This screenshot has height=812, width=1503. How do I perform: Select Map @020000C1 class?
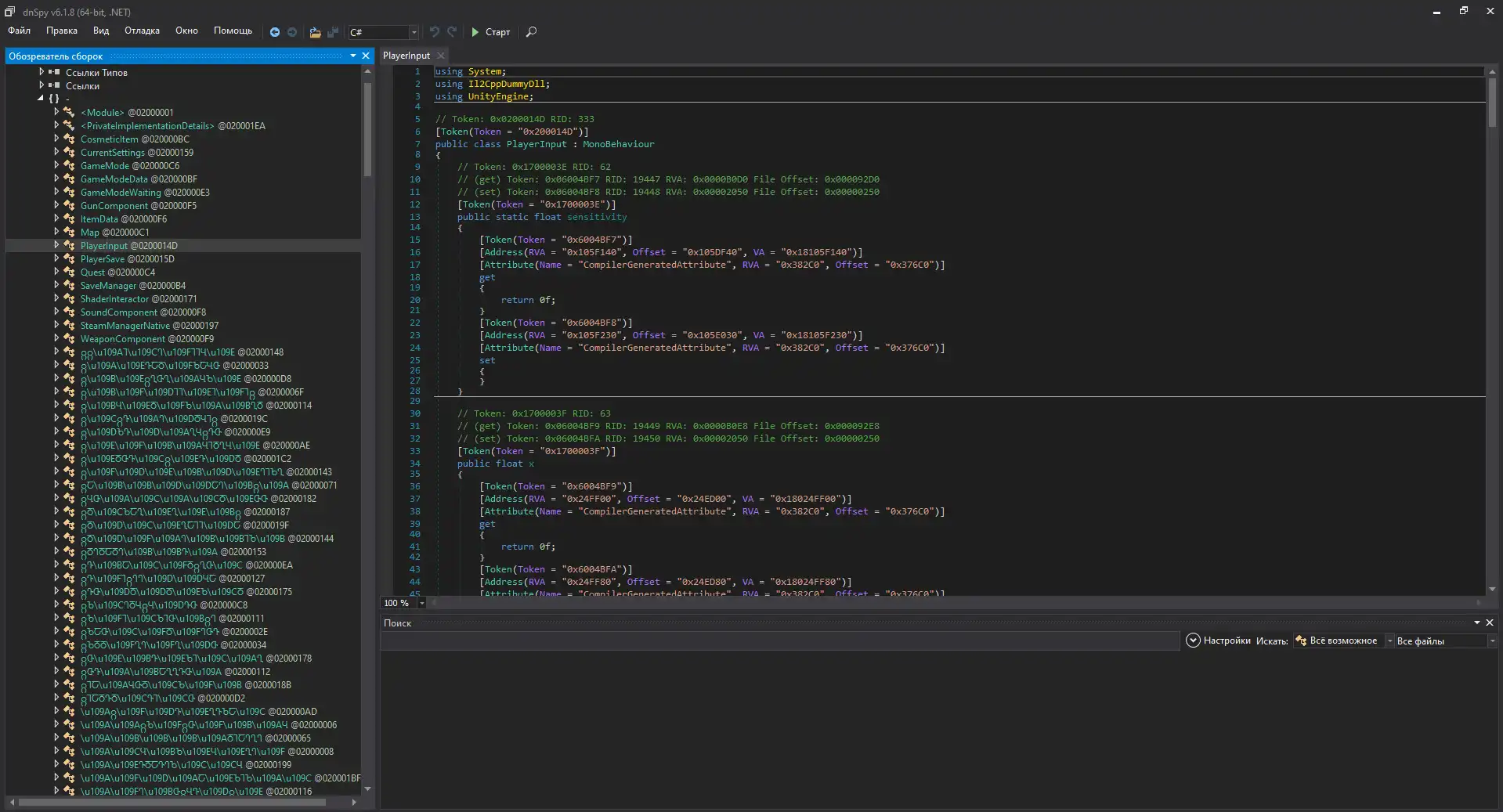pos(114,232)
